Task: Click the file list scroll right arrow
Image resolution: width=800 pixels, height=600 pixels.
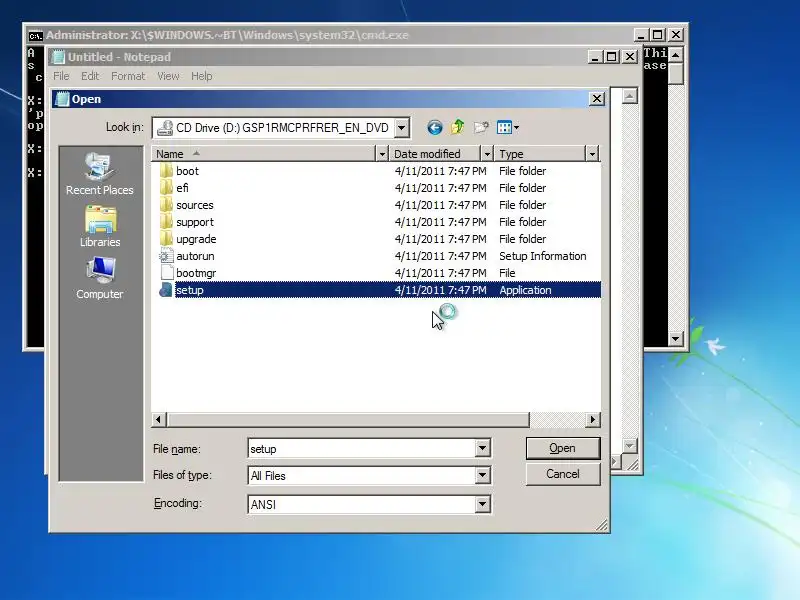Action: [592, 419]
